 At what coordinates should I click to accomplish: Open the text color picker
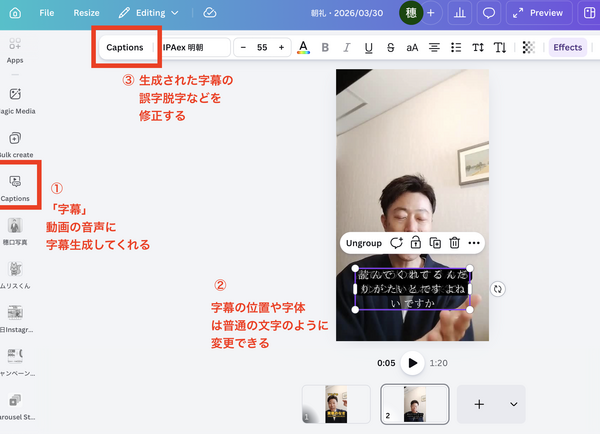(303, 47)
